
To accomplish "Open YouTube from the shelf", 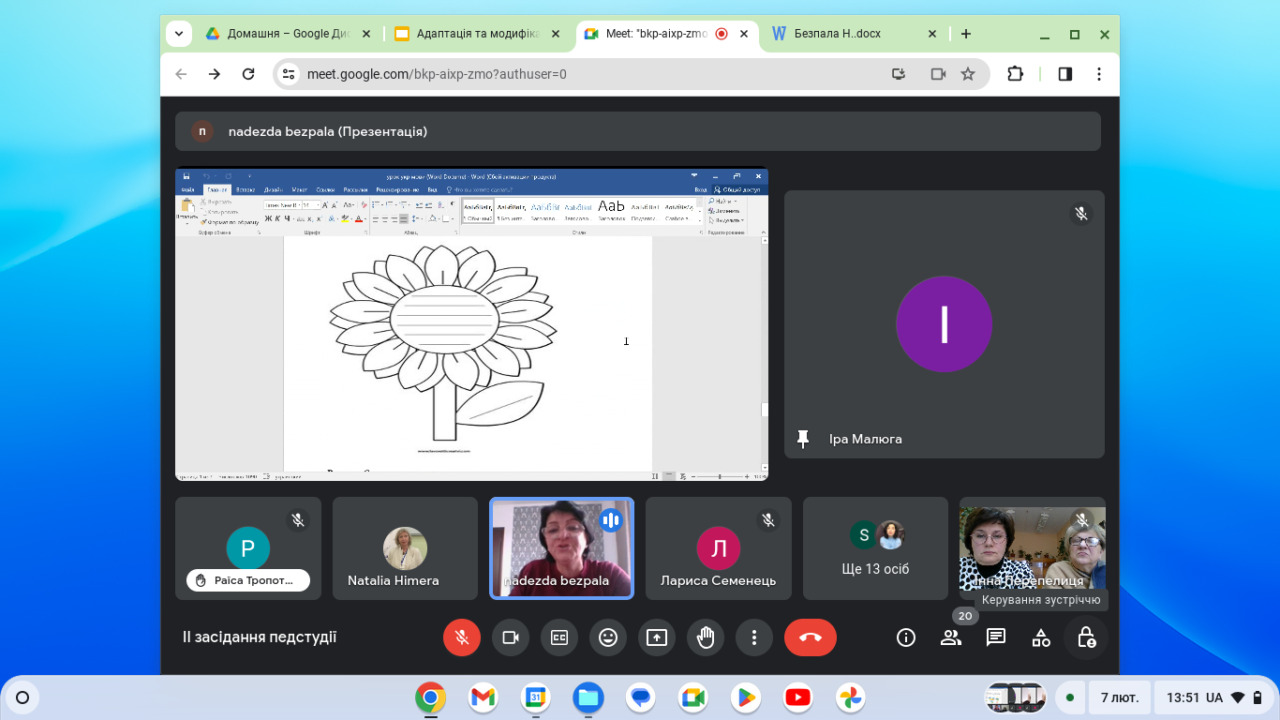I will [798, 697].
